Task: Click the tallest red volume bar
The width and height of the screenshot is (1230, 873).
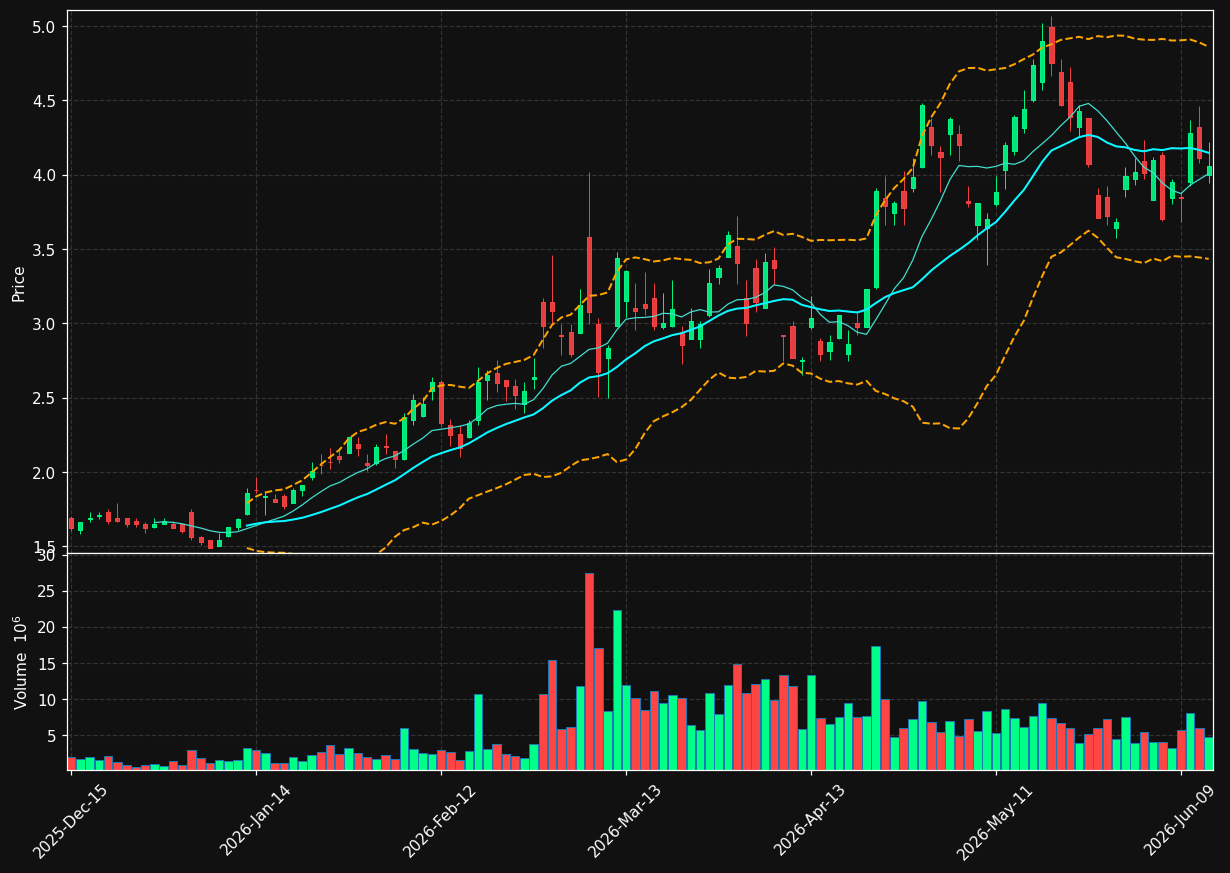Action: pyautogui.click(x=589, y=671)
